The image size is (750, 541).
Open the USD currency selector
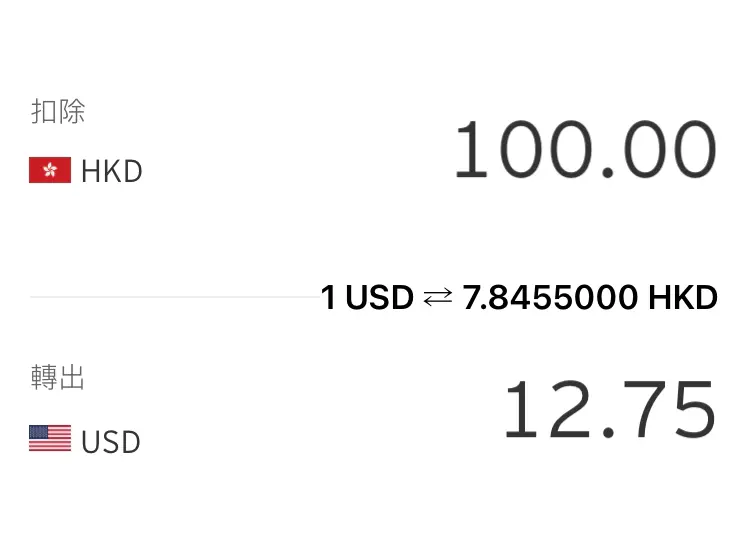click(x=85, y=441)
